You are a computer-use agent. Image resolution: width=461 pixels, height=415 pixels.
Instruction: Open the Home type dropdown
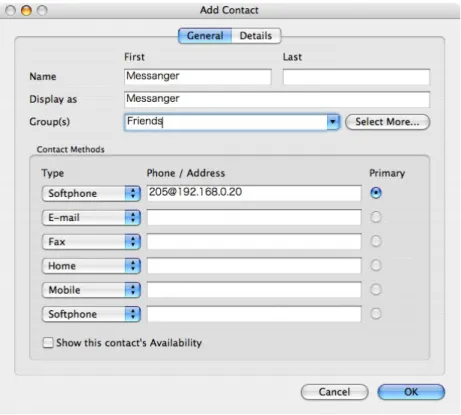(x=91, y=266)
